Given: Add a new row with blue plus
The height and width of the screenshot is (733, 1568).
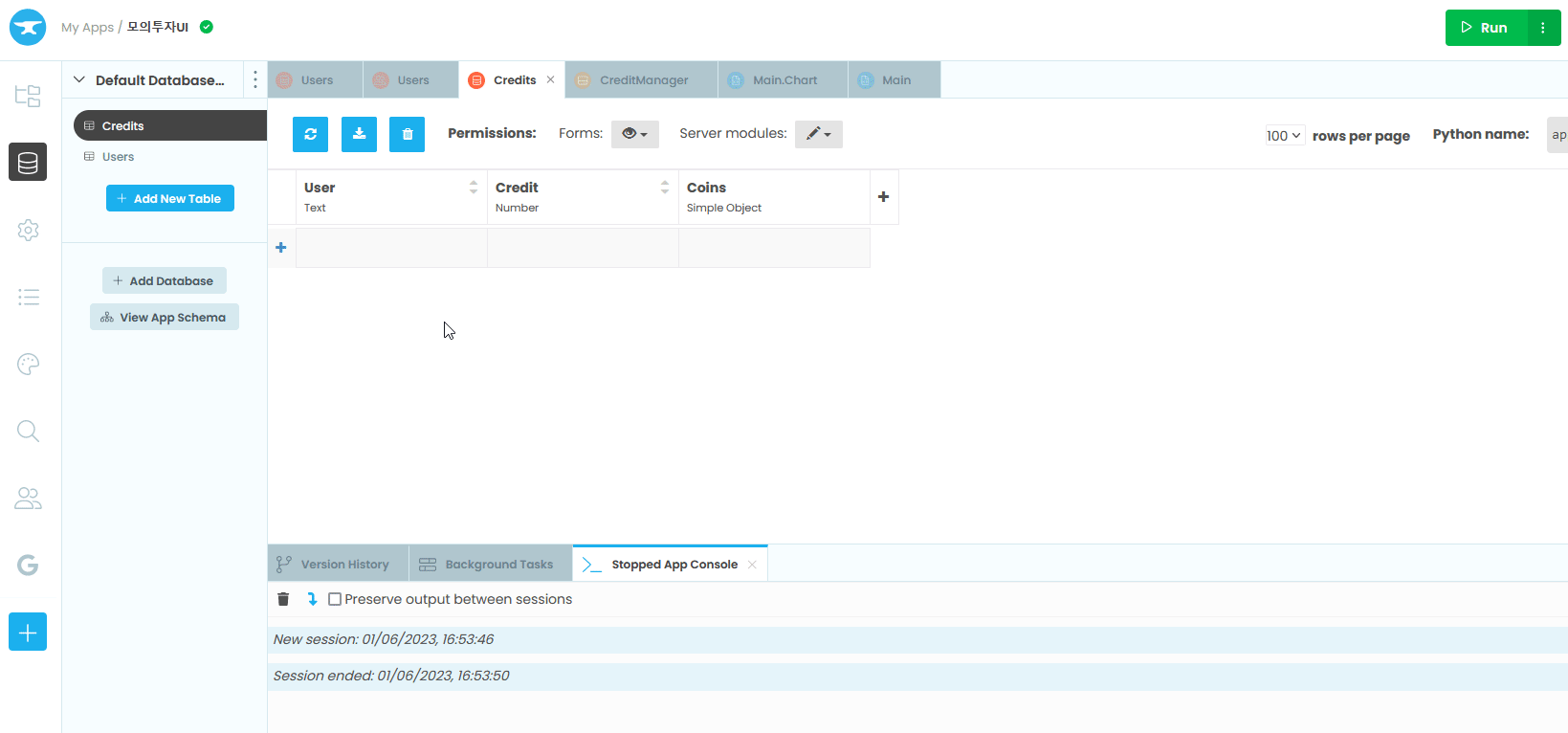Looking at the screenshot, I should tap(281, 247).
